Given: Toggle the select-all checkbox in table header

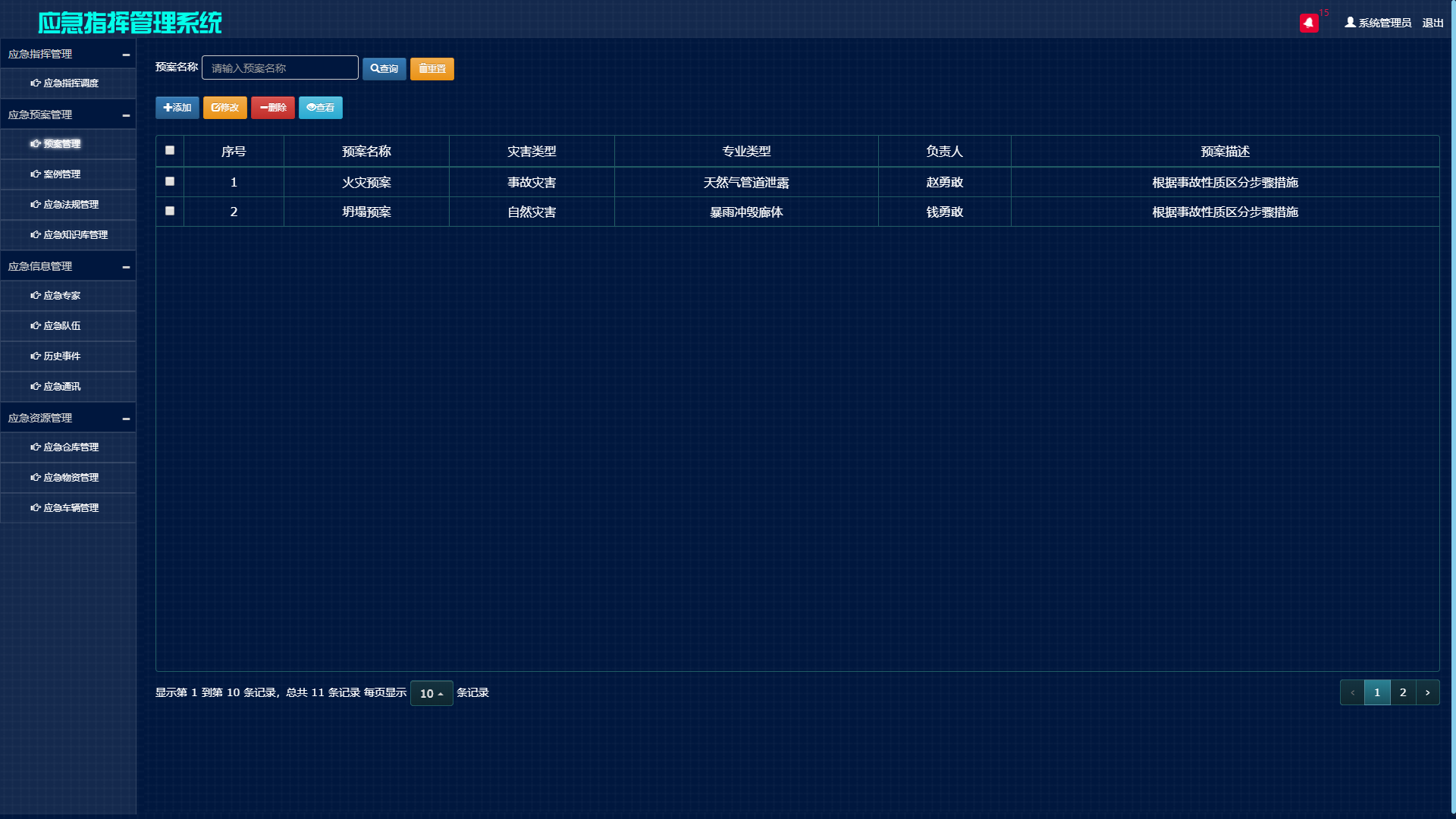Looking at the screenshot, I should [170, 150].
